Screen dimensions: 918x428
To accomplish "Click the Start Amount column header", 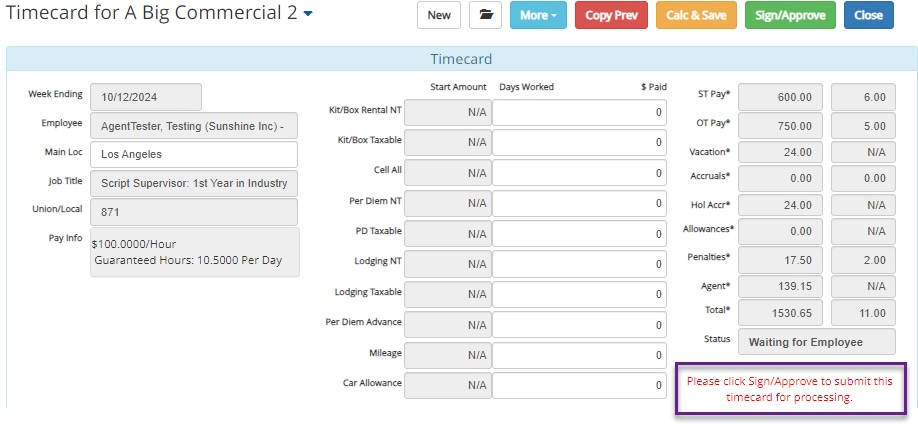I will click(458, 87).
